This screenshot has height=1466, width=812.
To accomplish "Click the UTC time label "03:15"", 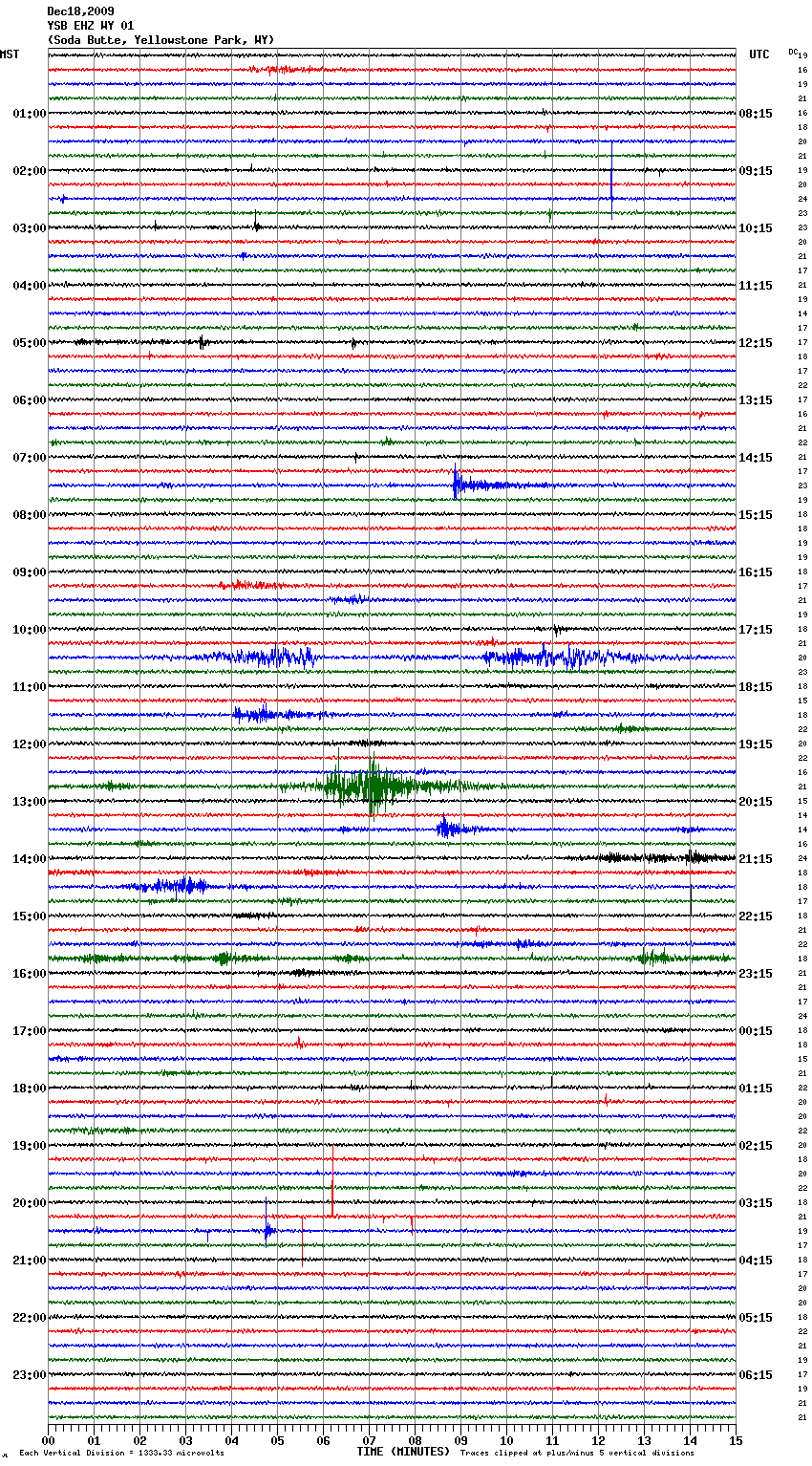I will click(x=756, y=1203).
